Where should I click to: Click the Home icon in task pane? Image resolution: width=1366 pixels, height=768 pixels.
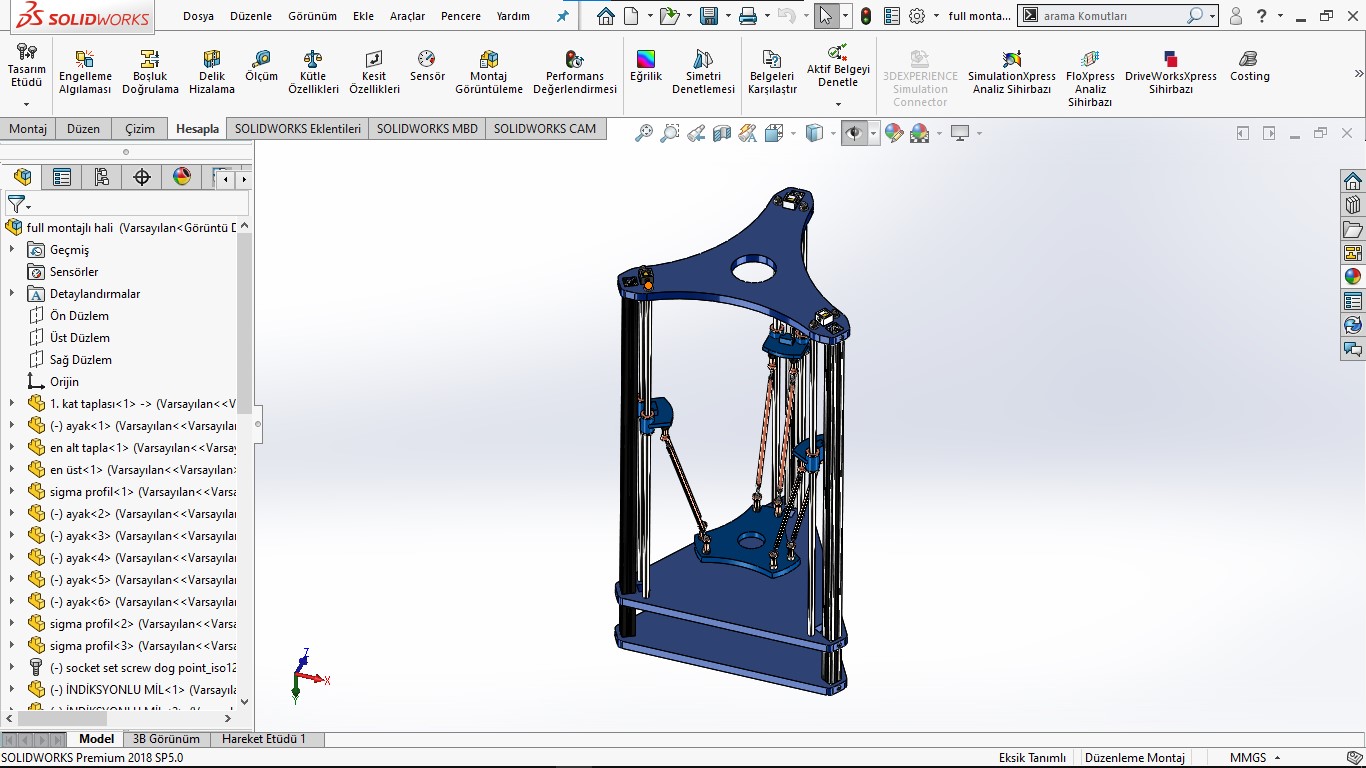(1353, 181)
